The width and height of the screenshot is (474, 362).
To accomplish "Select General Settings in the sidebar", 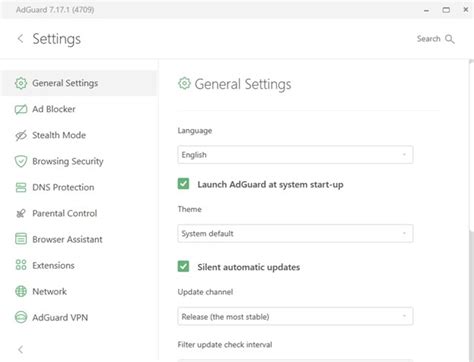I will (79, 83).
